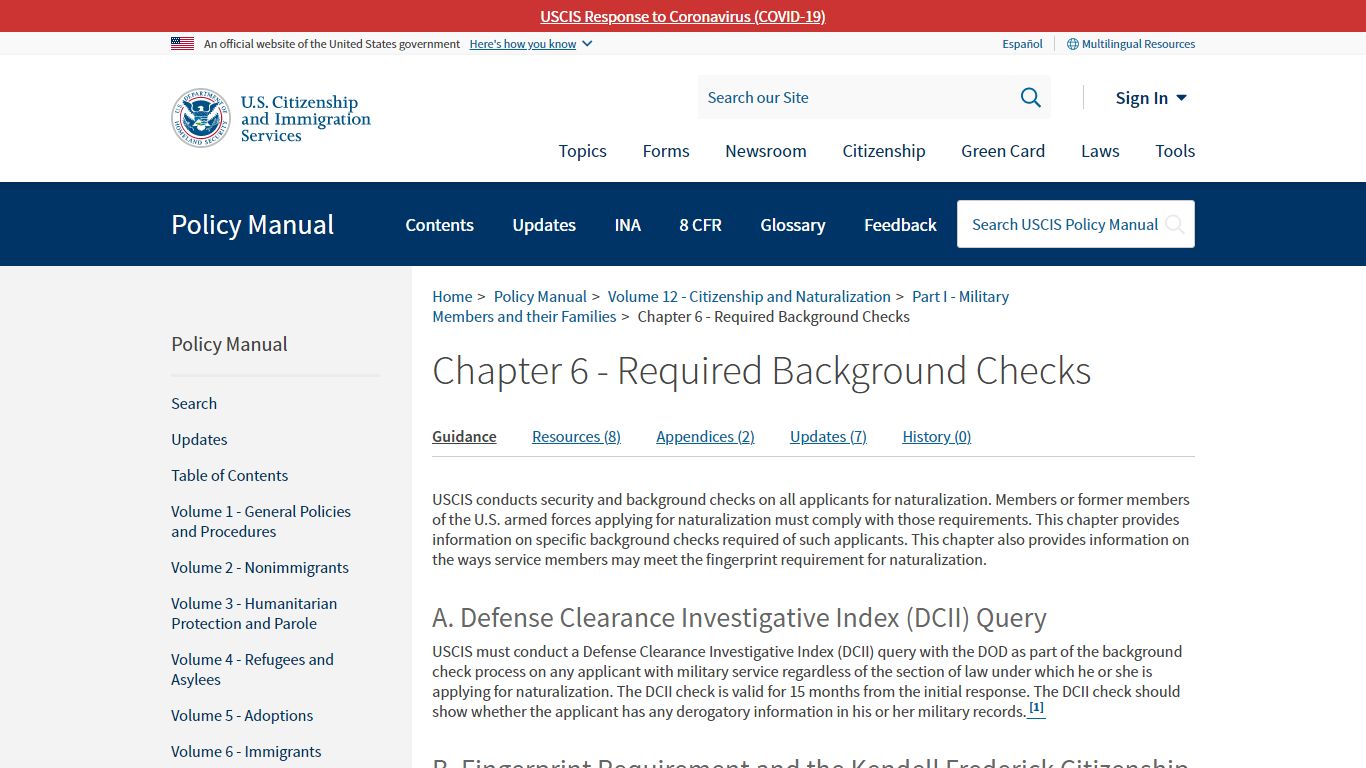Click the US flag icon in the banner
Screen dimensions: 1366x768
(x=182, y=44)
